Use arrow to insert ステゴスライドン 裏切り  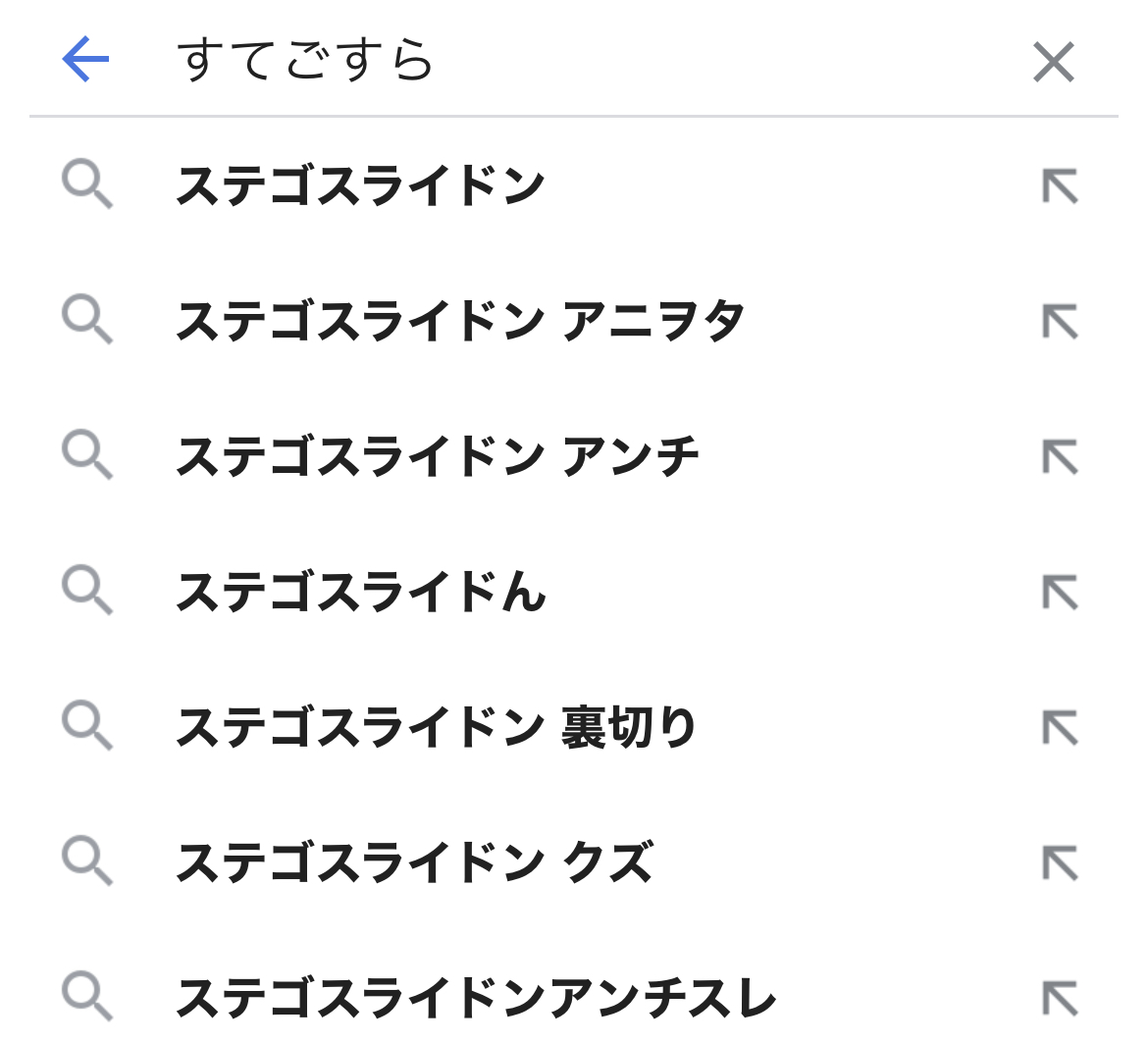click(x=1060, y=727)
